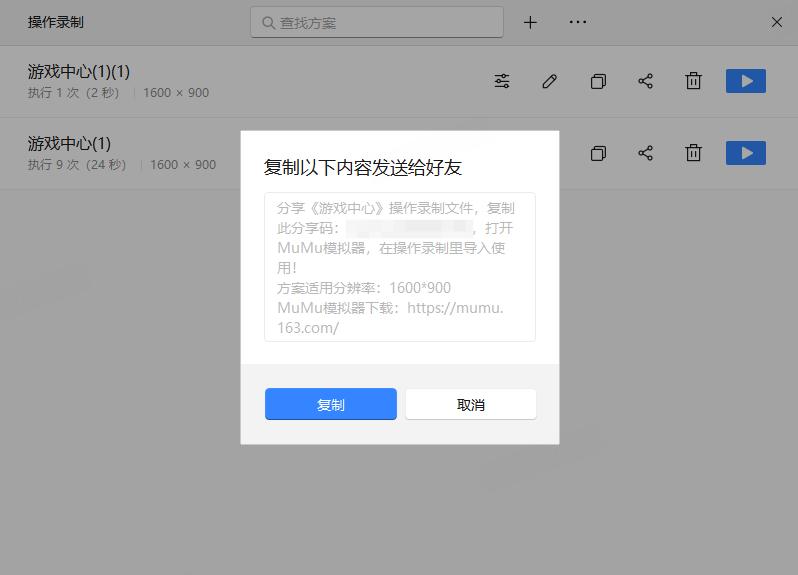Click the share text box in the dialog
The width and height of the screenshot is (798, 575).
tap(399, 267)
